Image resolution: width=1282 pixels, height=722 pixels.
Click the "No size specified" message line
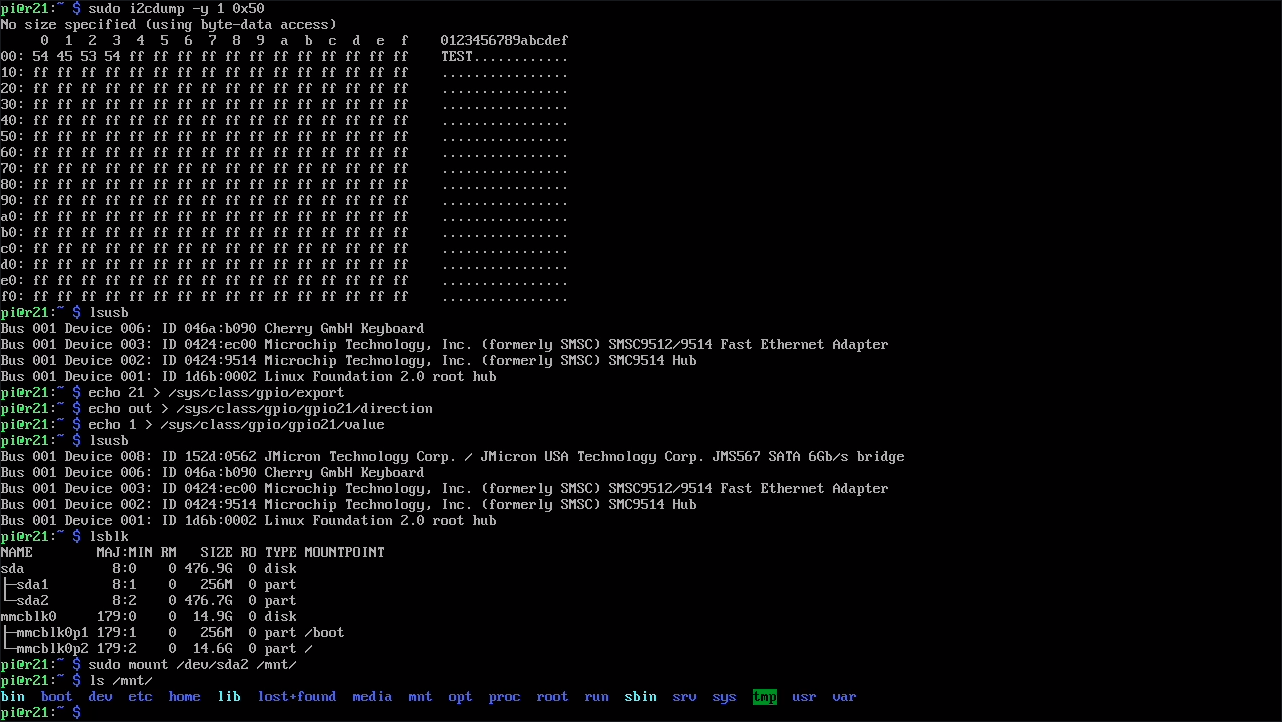coord(168,25)
